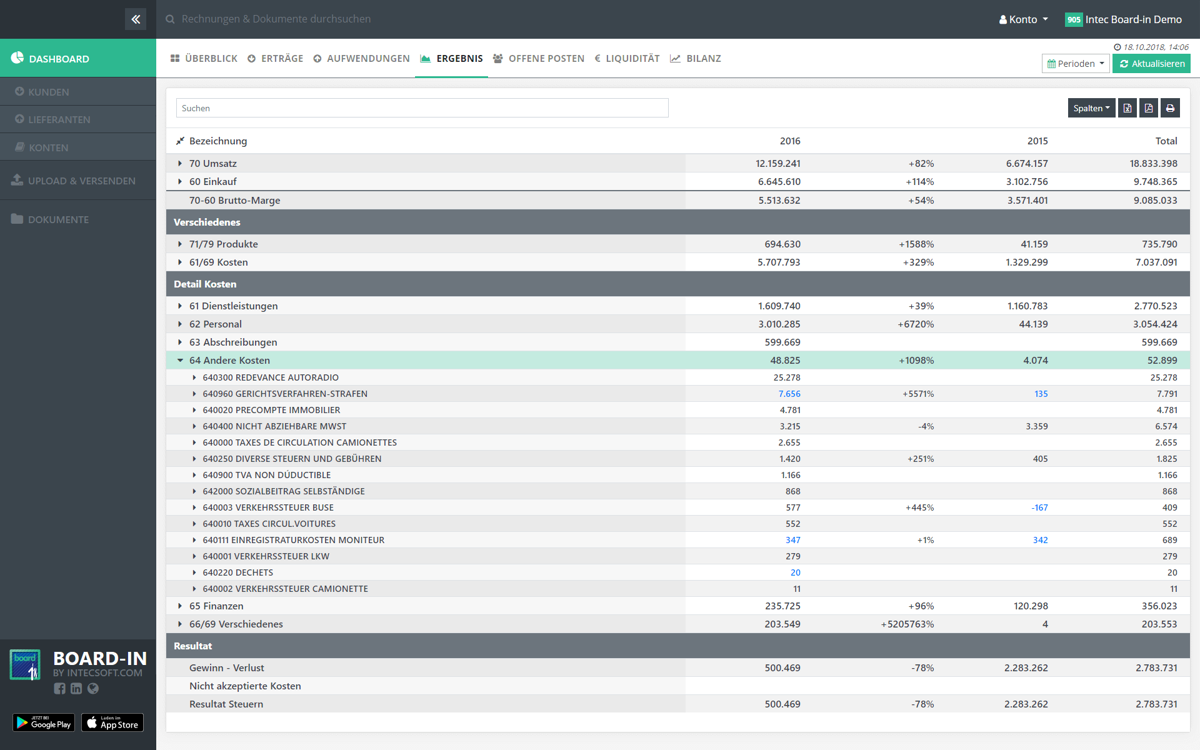Click the pin icon beside Bezeichnung
The width and height of the screenshot is (1200, 750).
(x=180, y=141)
